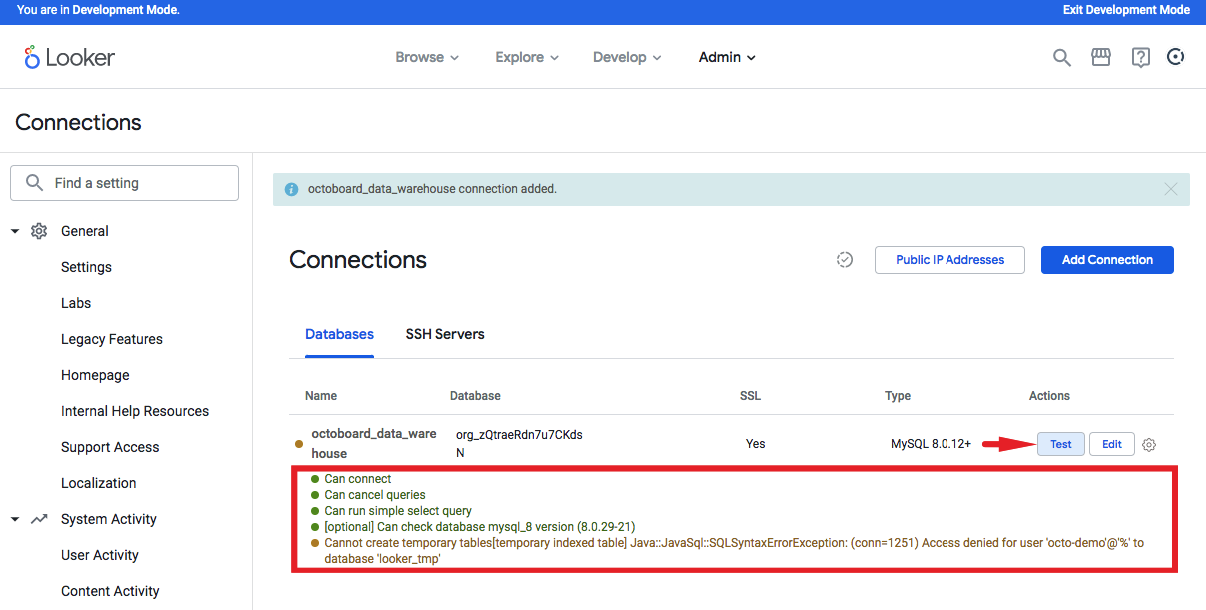The width and height of the screenshot is (1206, 610).
Task: Switch to the Databases tab
Action: pos(339,334)
